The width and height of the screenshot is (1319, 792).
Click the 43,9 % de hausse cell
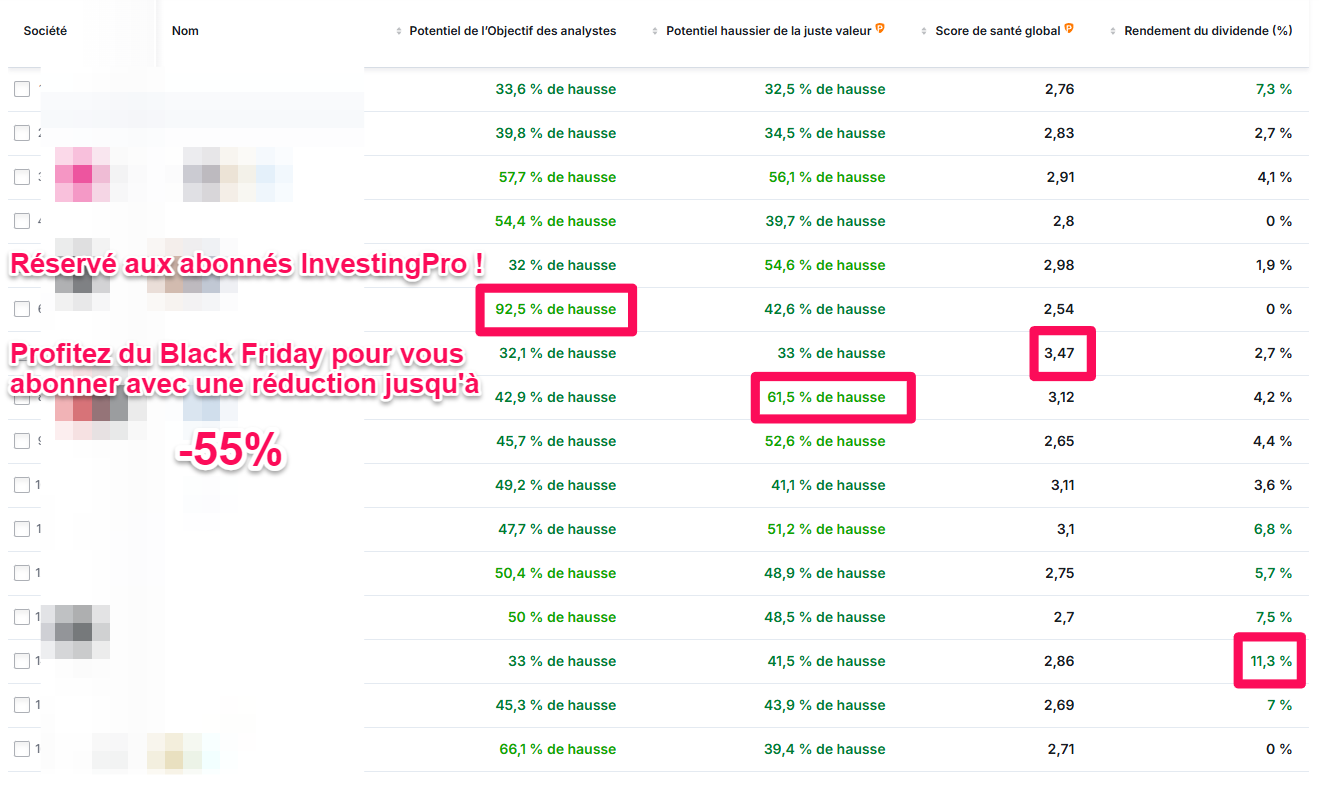coord(825,705)
